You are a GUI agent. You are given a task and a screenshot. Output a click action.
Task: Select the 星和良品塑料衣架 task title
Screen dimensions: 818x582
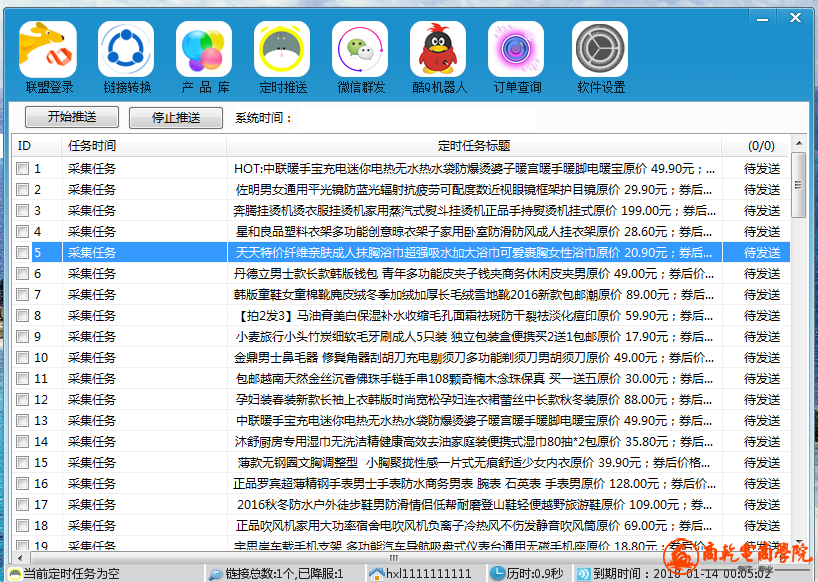pos(474,232)
